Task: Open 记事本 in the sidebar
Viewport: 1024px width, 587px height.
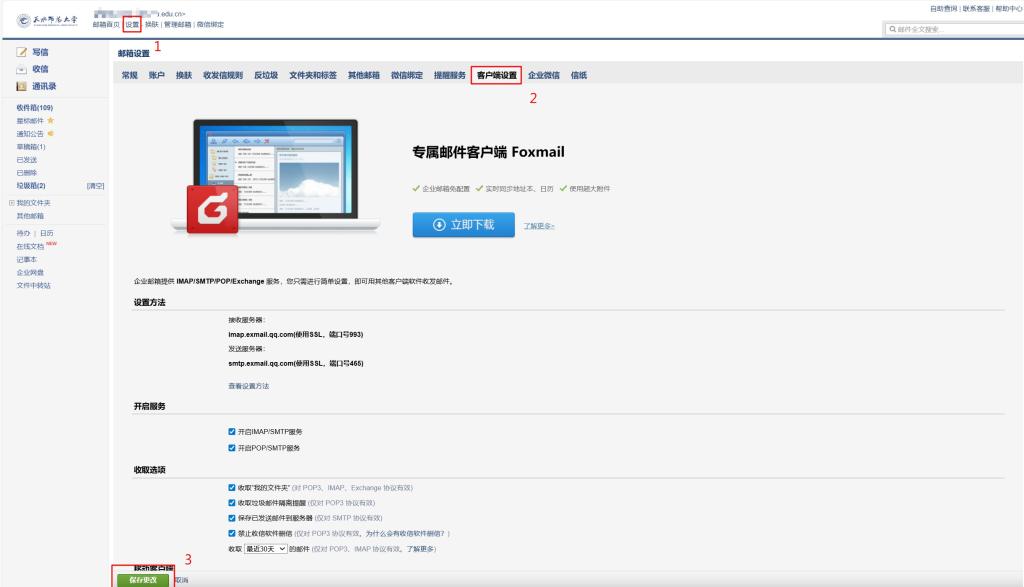Action: [27, 260]
